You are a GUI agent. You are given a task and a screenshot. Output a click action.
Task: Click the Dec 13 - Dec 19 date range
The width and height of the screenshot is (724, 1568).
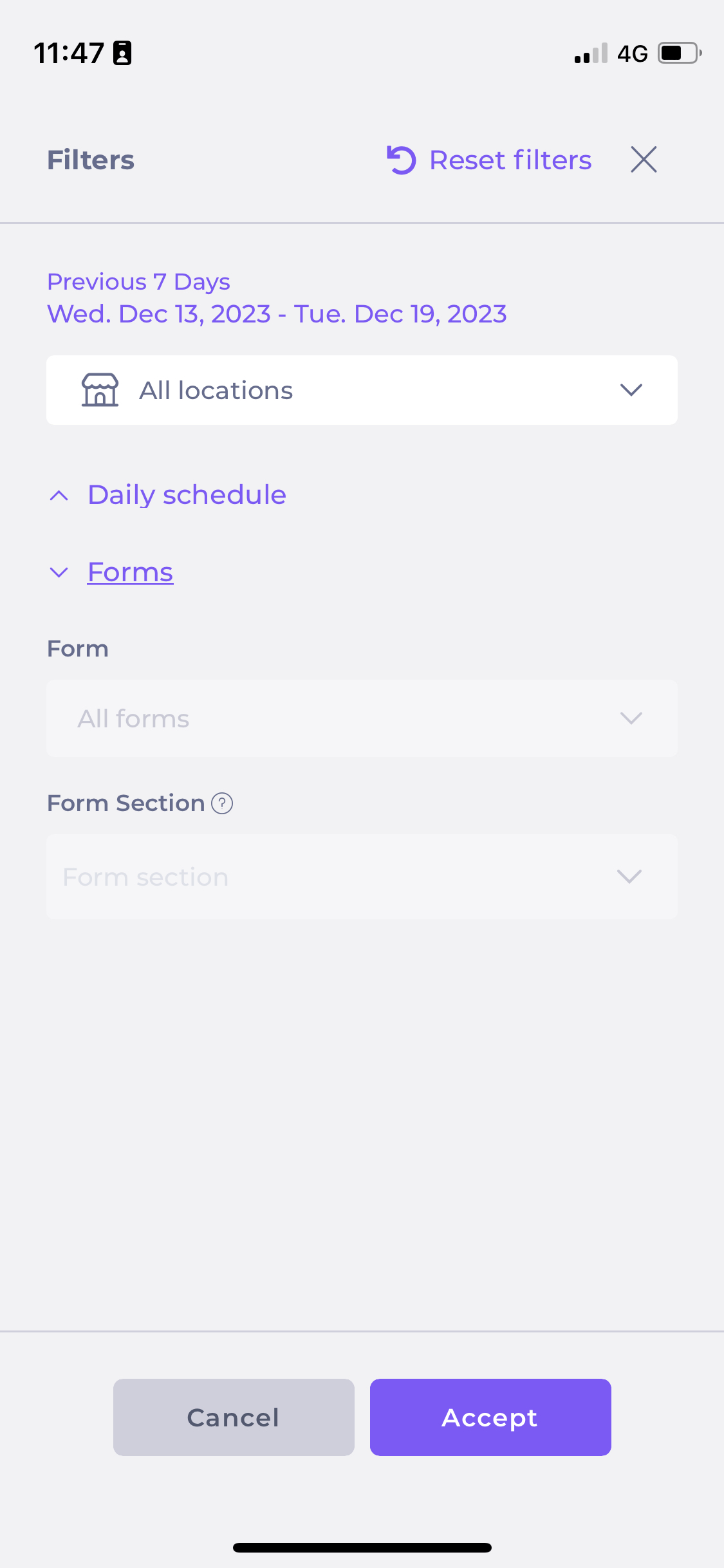point(277,314)
